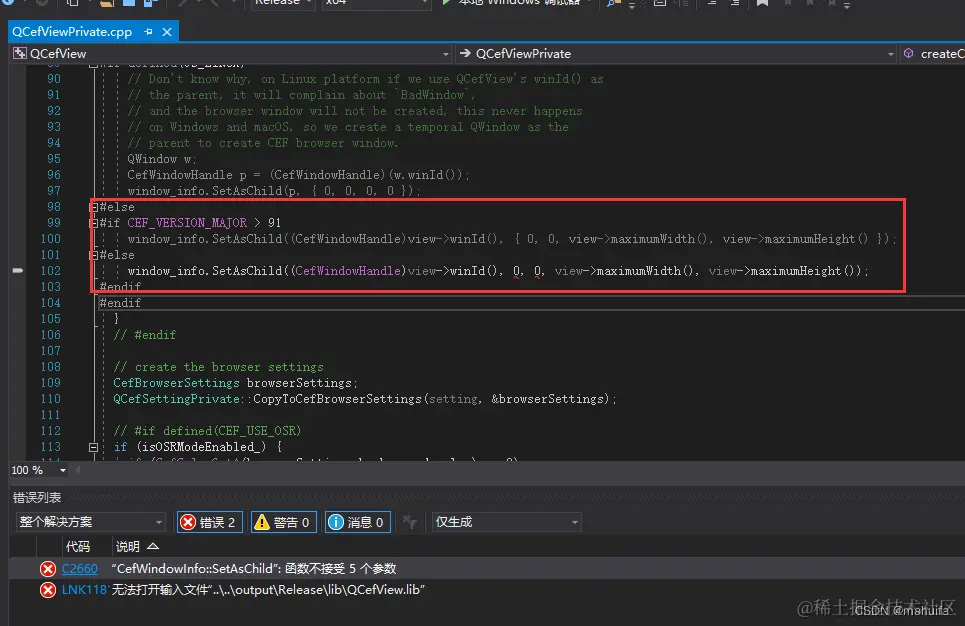Select the 无法打开输入文件 QCefView.lib error description
The width and height of the screenshot is (965, 626).
[268, 590]
